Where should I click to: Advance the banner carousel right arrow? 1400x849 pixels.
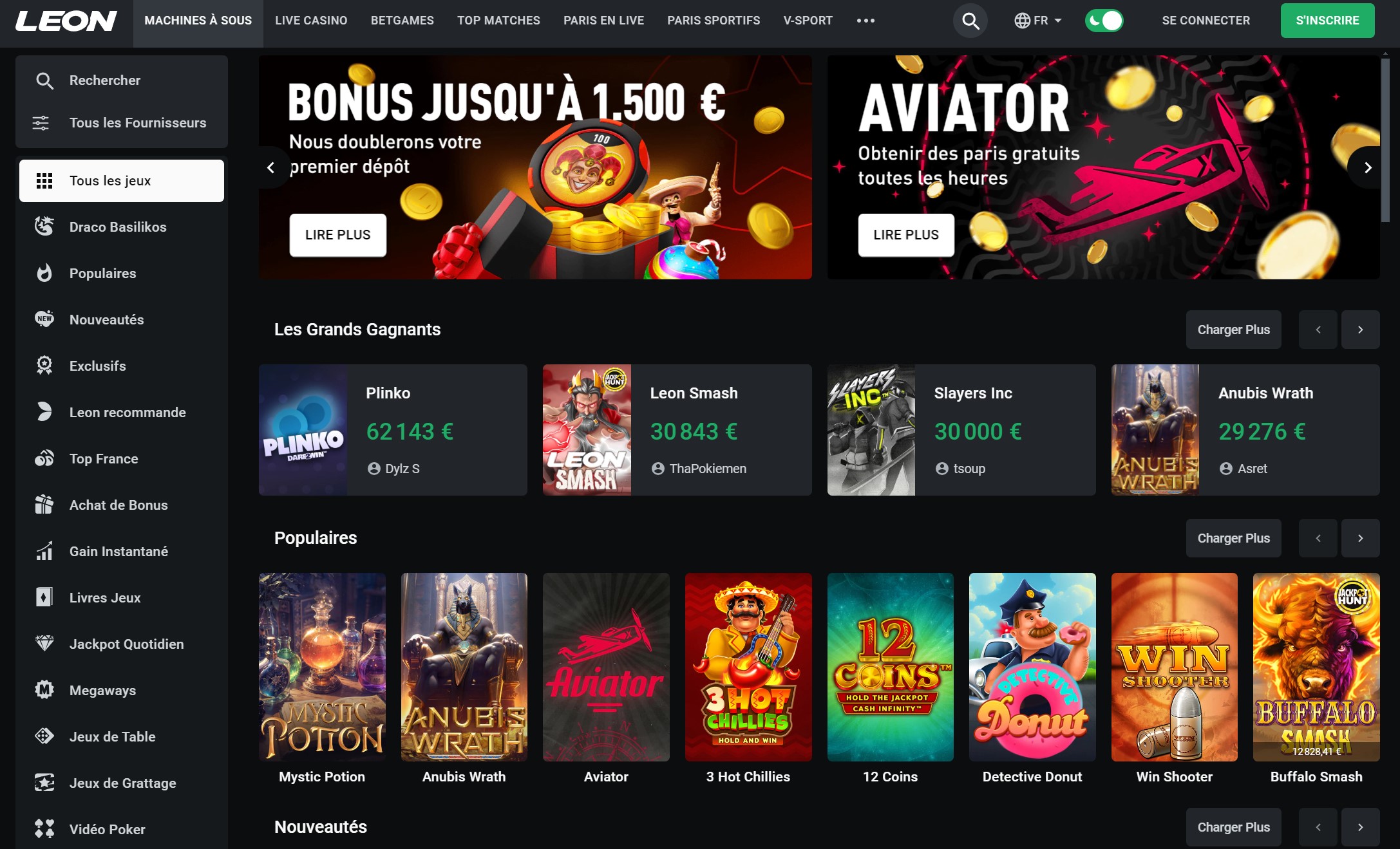[x=1368, y=167]
